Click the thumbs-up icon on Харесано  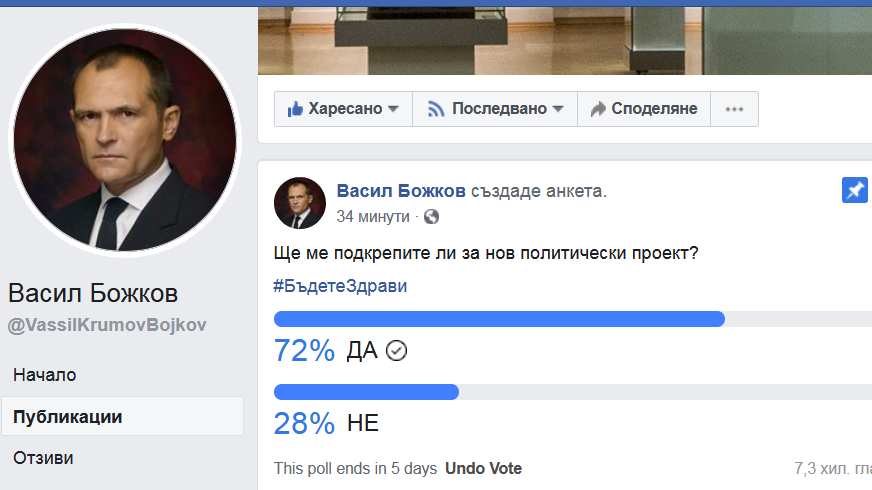click(x=295, y=109)
